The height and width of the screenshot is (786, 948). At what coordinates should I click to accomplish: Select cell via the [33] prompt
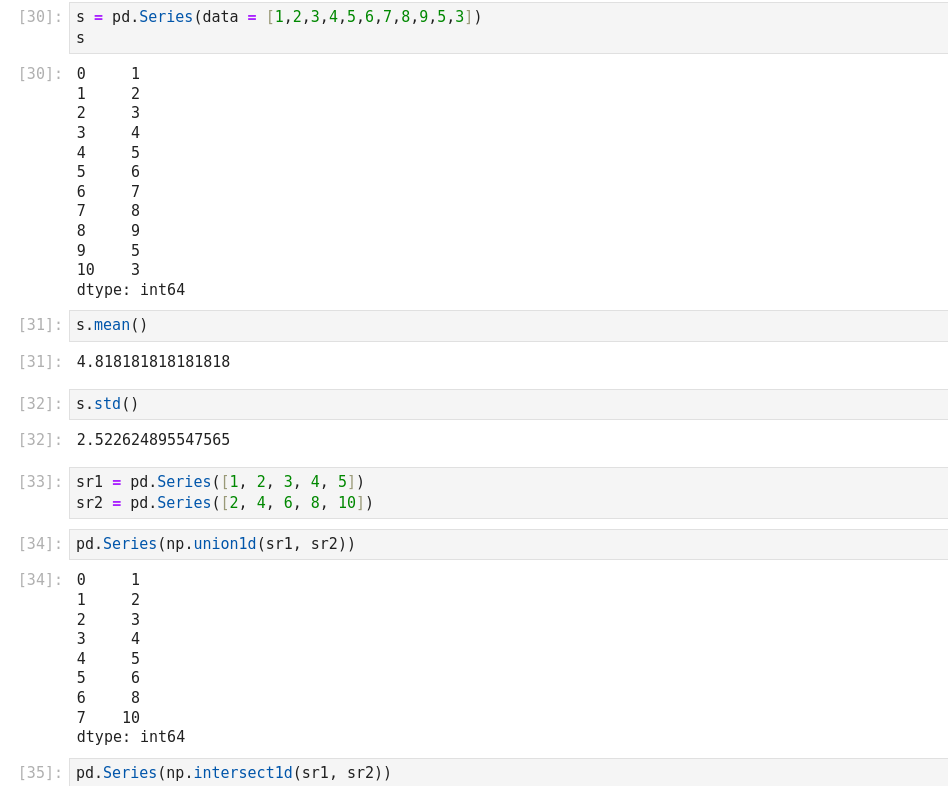40,482
